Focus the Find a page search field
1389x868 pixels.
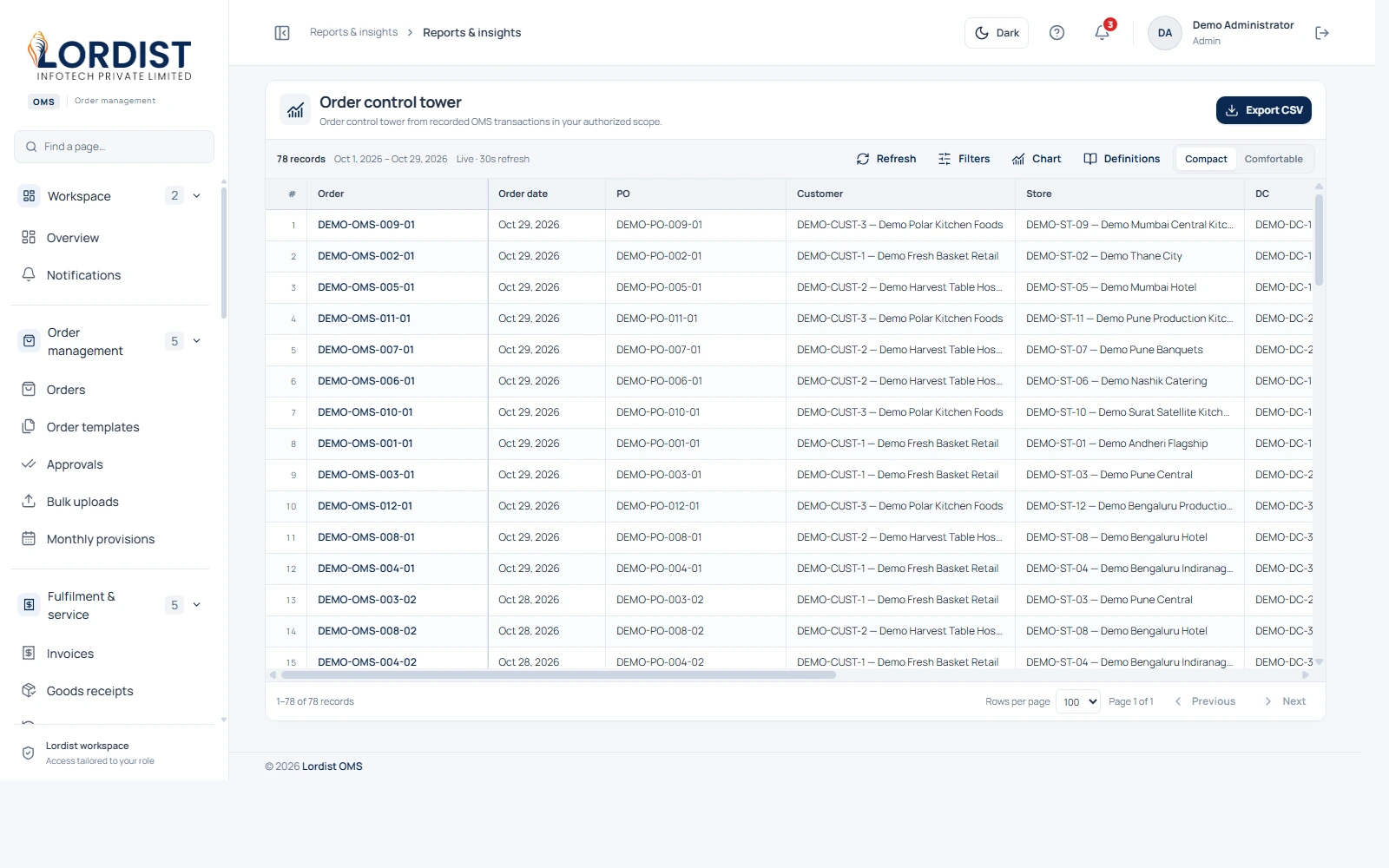[114, 147]
